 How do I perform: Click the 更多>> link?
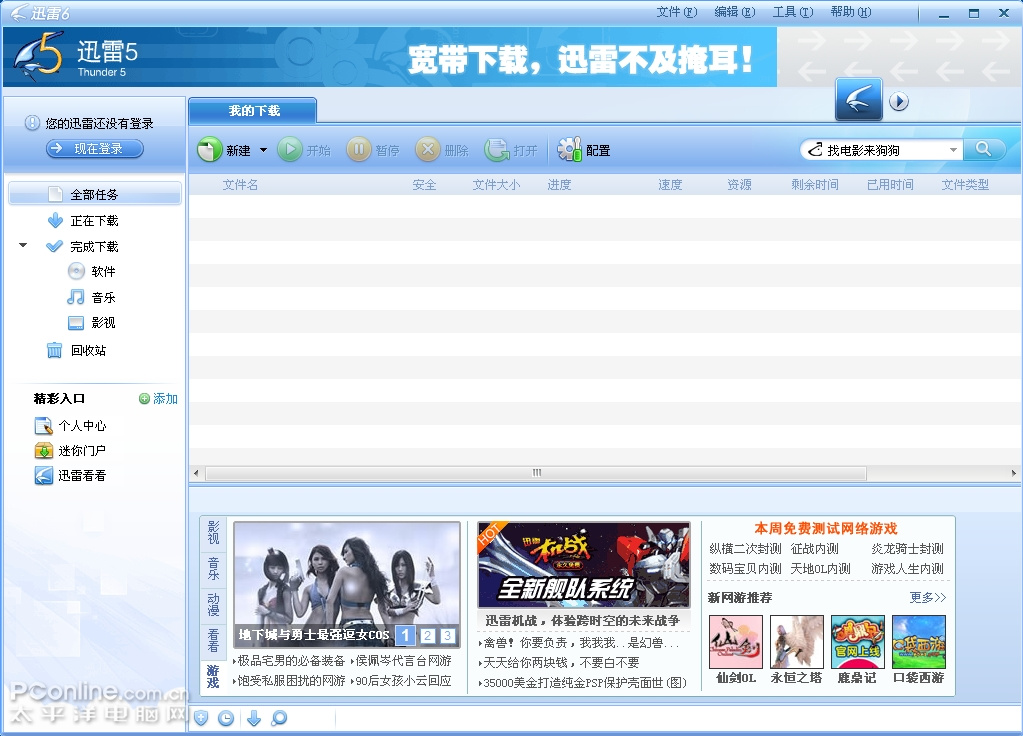[928, 597]
